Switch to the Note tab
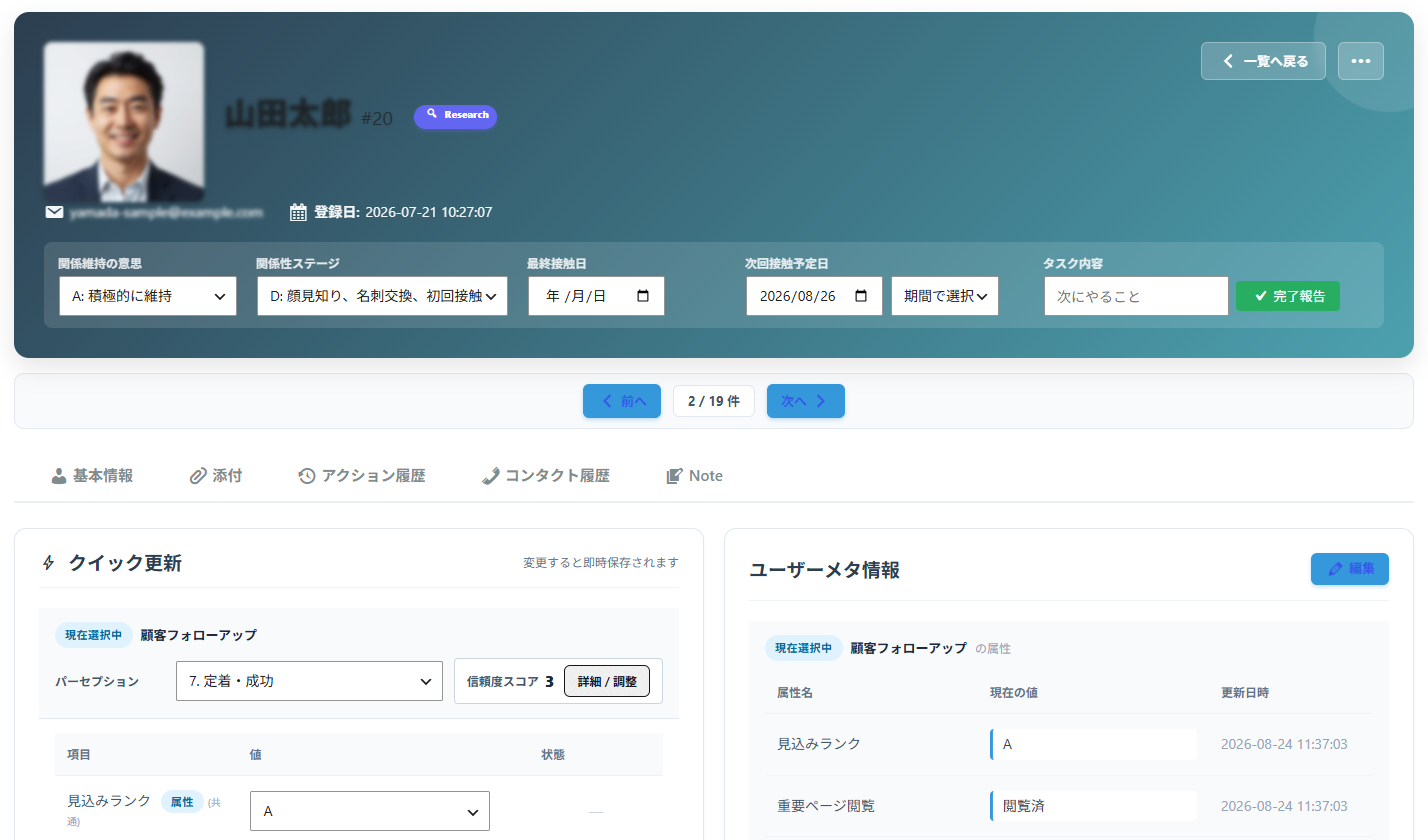This screenshot has height=840, width=1428. click(694, 476)
